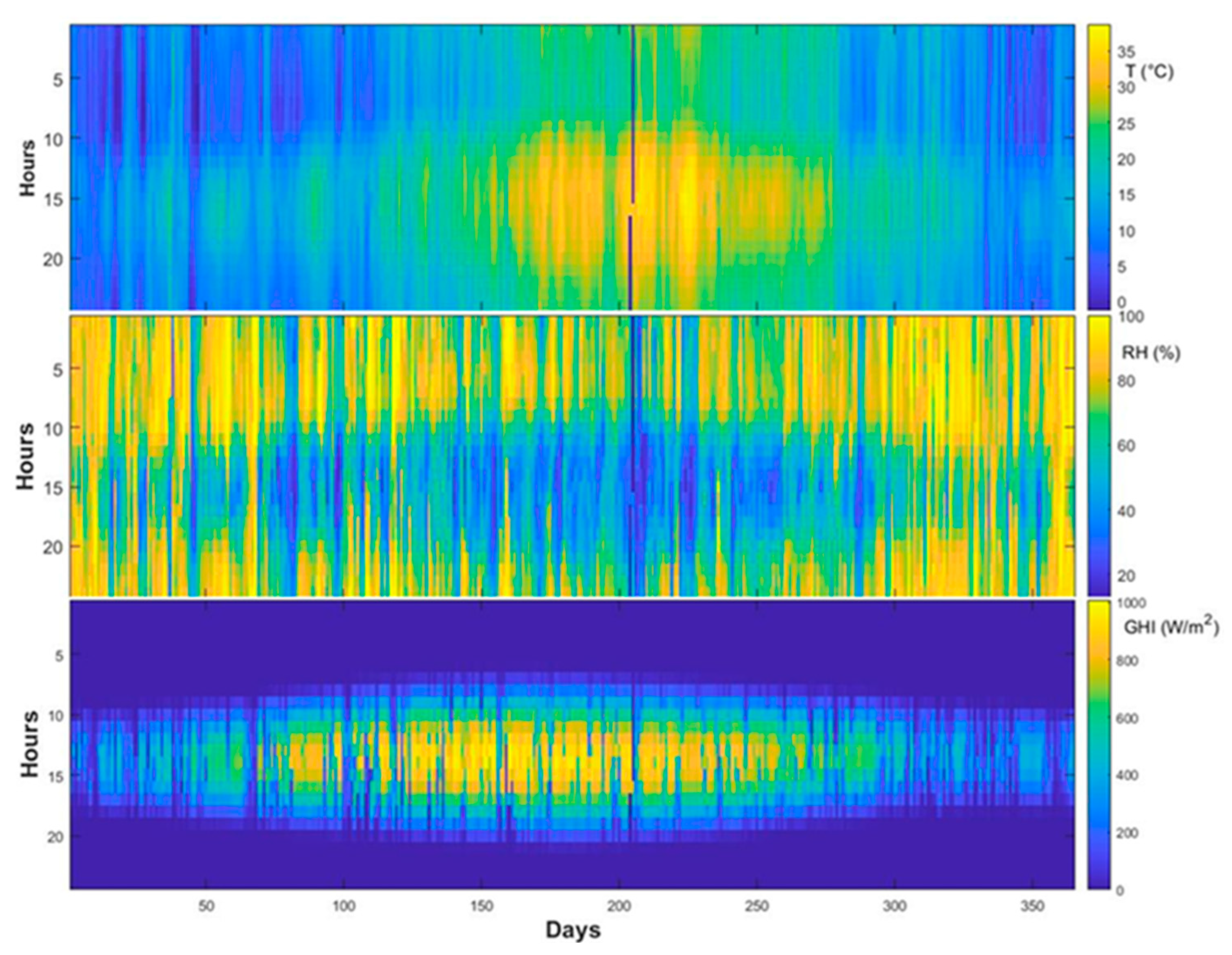
Task: Click the RH (%) label text
Action: click(1151, 354)
